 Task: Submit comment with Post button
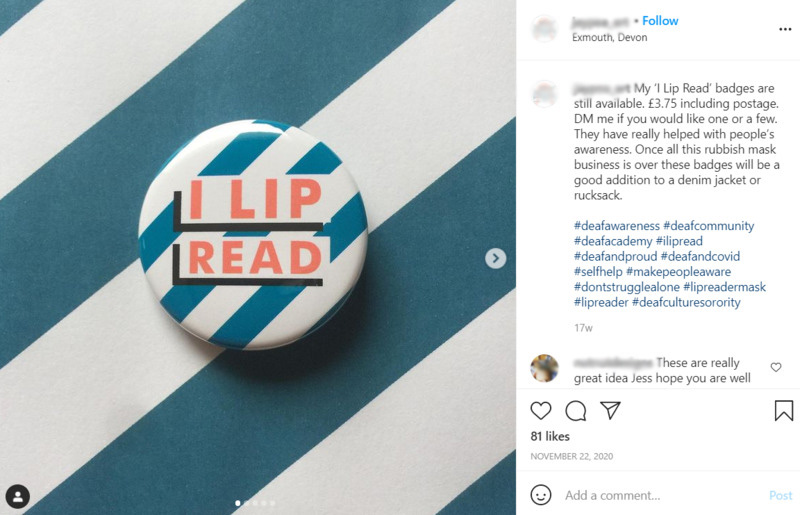pyautogui.click(x=781, y=495)
